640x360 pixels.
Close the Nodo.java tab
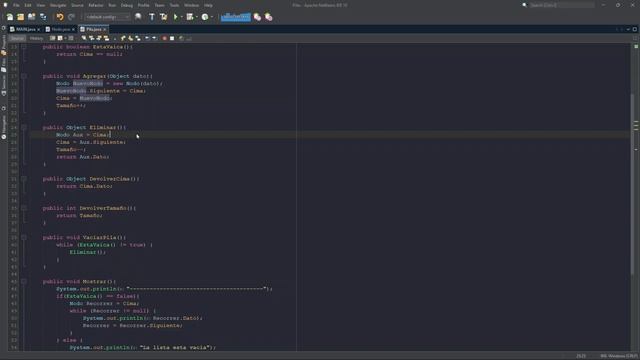coord(73,29)
